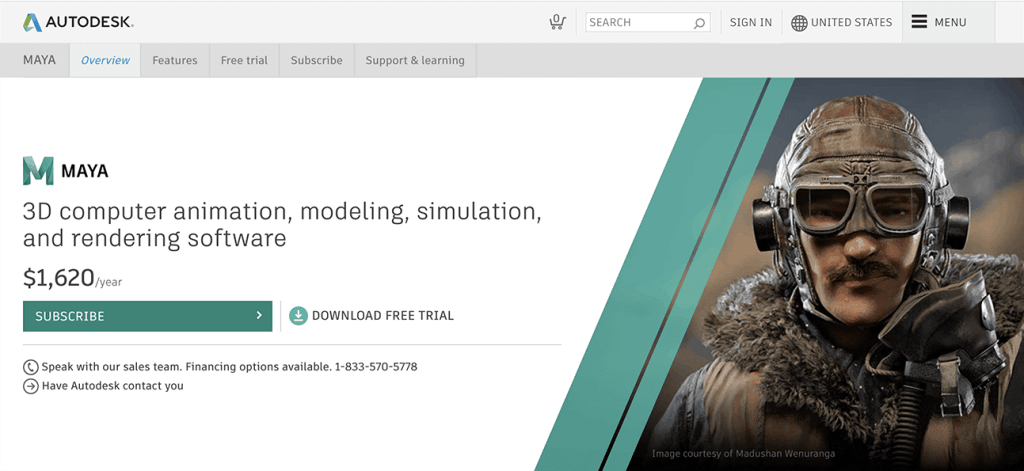Switch to the Overview tab
Image resolution: width=1024 pixels, height=471 pixels.
[105, 60]
